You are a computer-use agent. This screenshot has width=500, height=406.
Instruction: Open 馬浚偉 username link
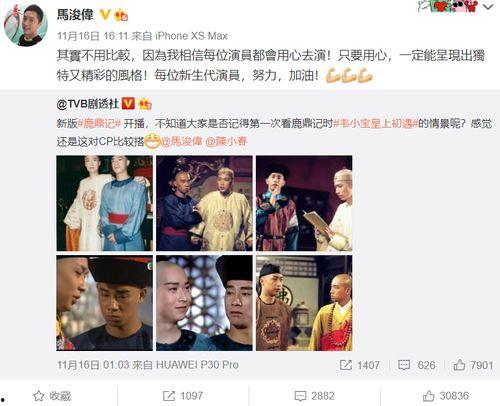tap(75, 15)
